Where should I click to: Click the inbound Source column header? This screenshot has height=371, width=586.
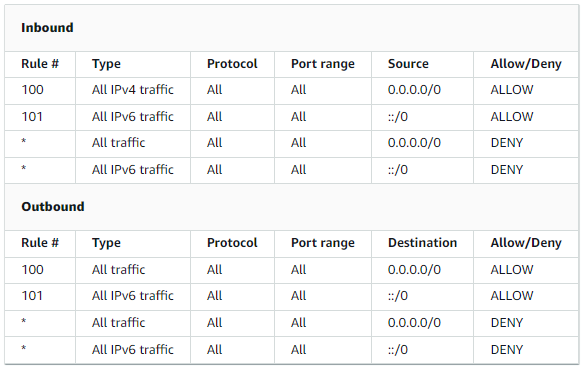pos(408,64)
